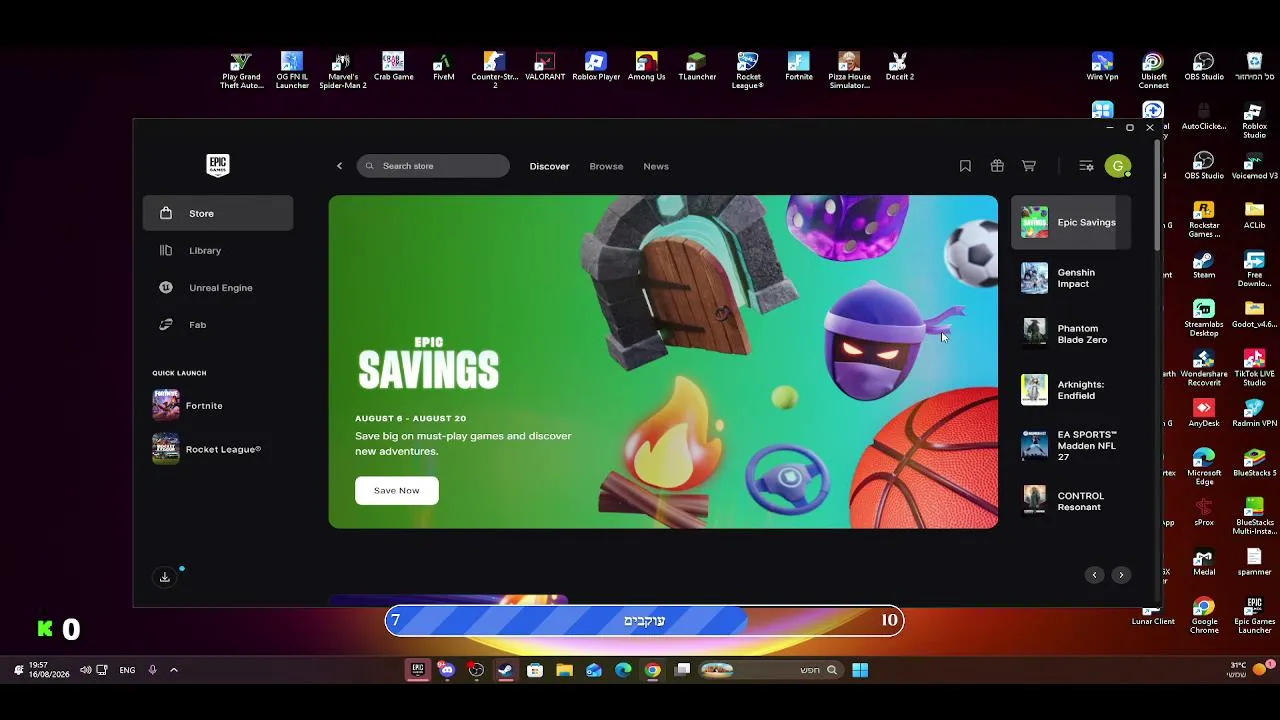Switch to the Discover tab

pos(549,166)
